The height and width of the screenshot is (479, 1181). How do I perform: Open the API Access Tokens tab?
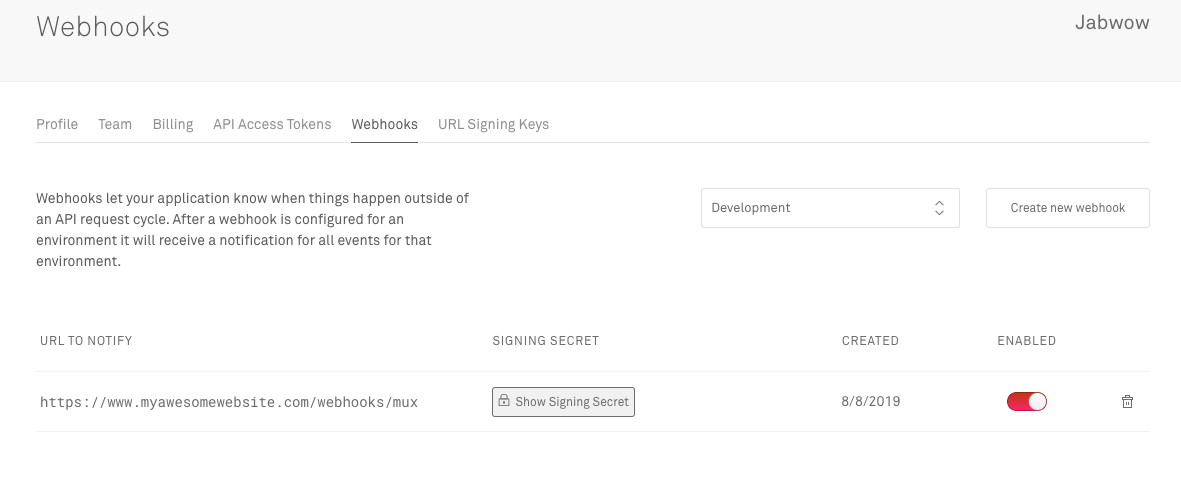[272, 124]
